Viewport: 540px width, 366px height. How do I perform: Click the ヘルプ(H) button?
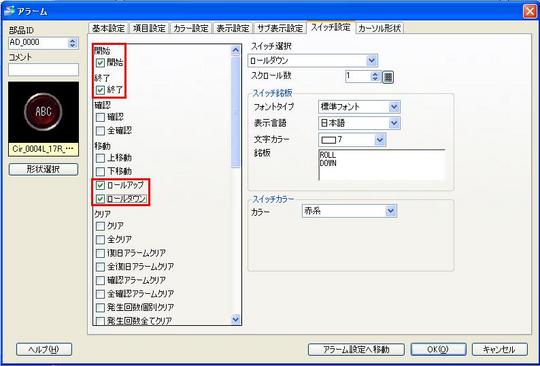click(x=44, y=349)
